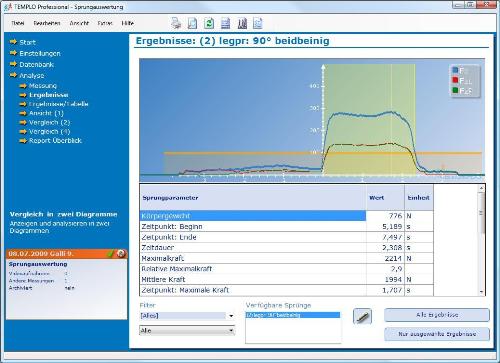Click the arrow icon beside Datenbank
This screenshot has width=500, height=363.
[x=13, y=64]
